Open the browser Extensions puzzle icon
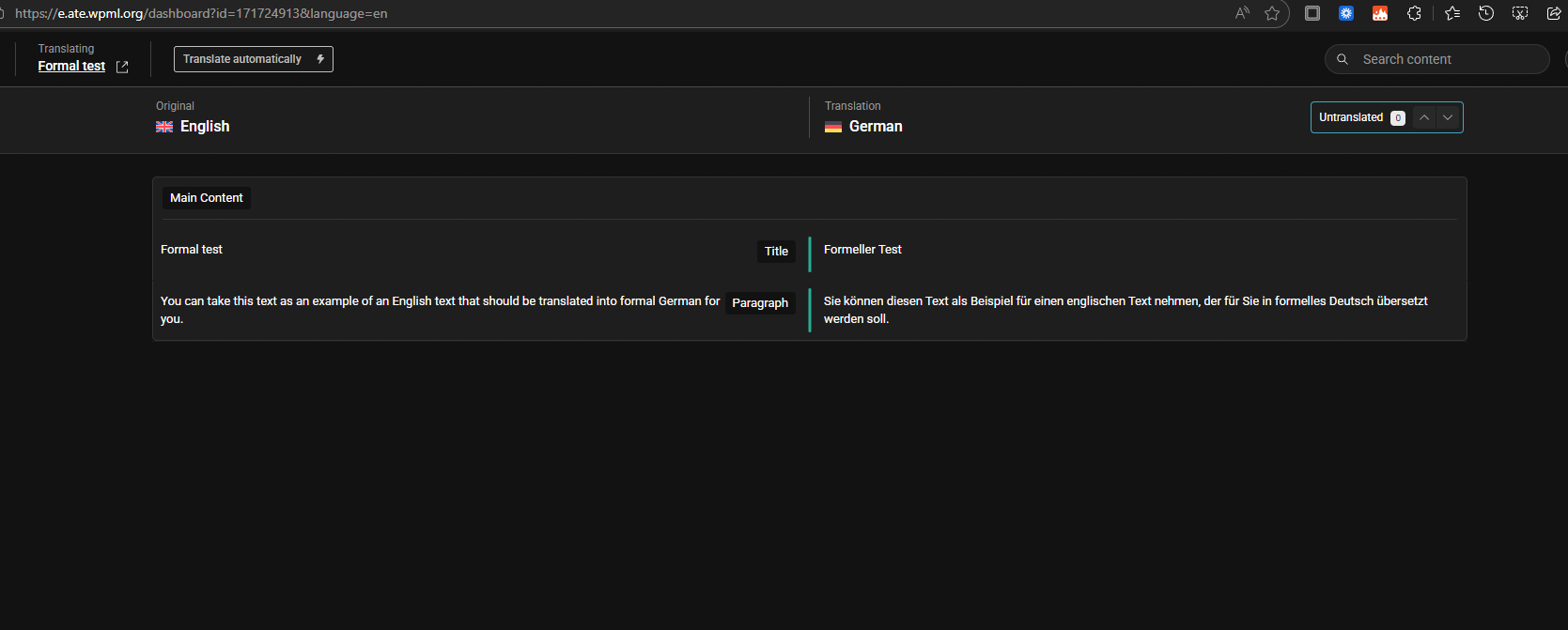 tap(1414, 13)
